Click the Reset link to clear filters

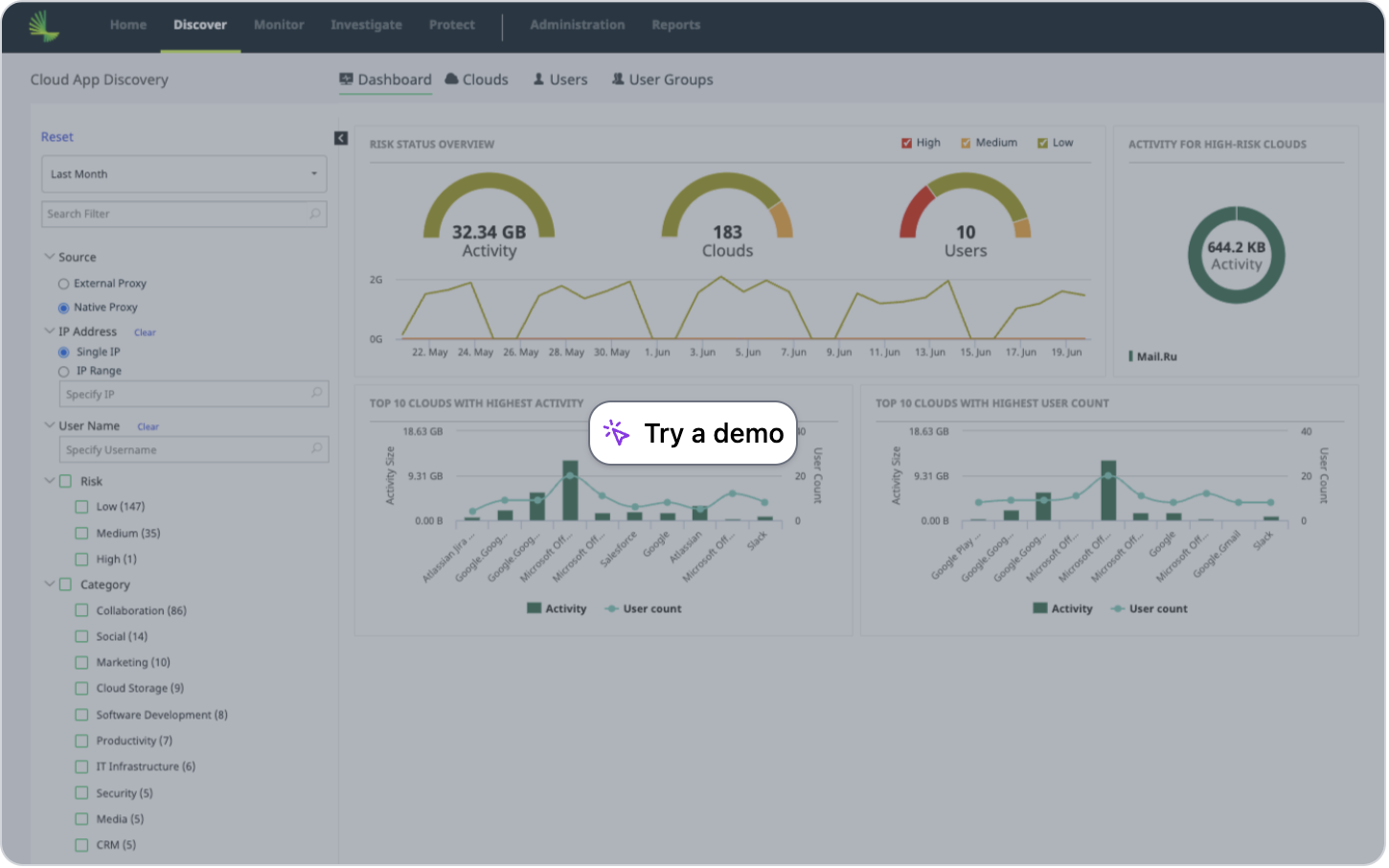(x=57, y=137)
